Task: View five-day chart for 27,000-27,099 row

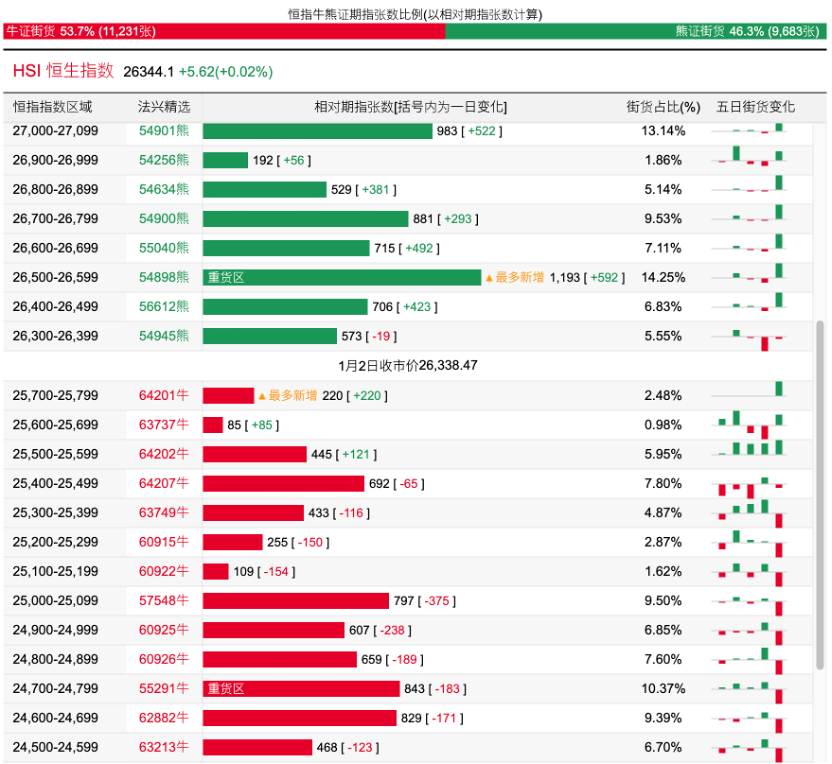Action: click(x=753, y=131)
